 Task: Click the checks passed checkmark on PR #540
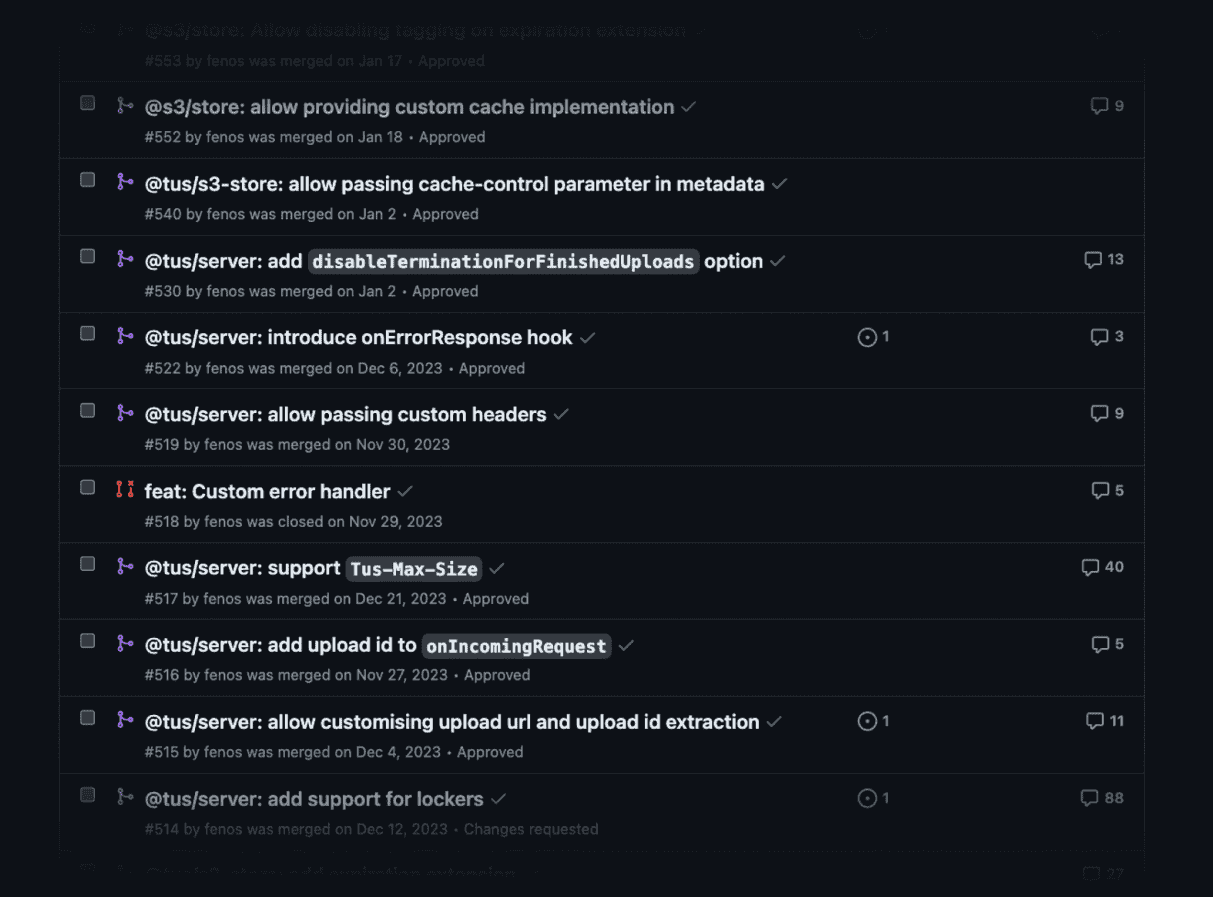pos(780,184)
